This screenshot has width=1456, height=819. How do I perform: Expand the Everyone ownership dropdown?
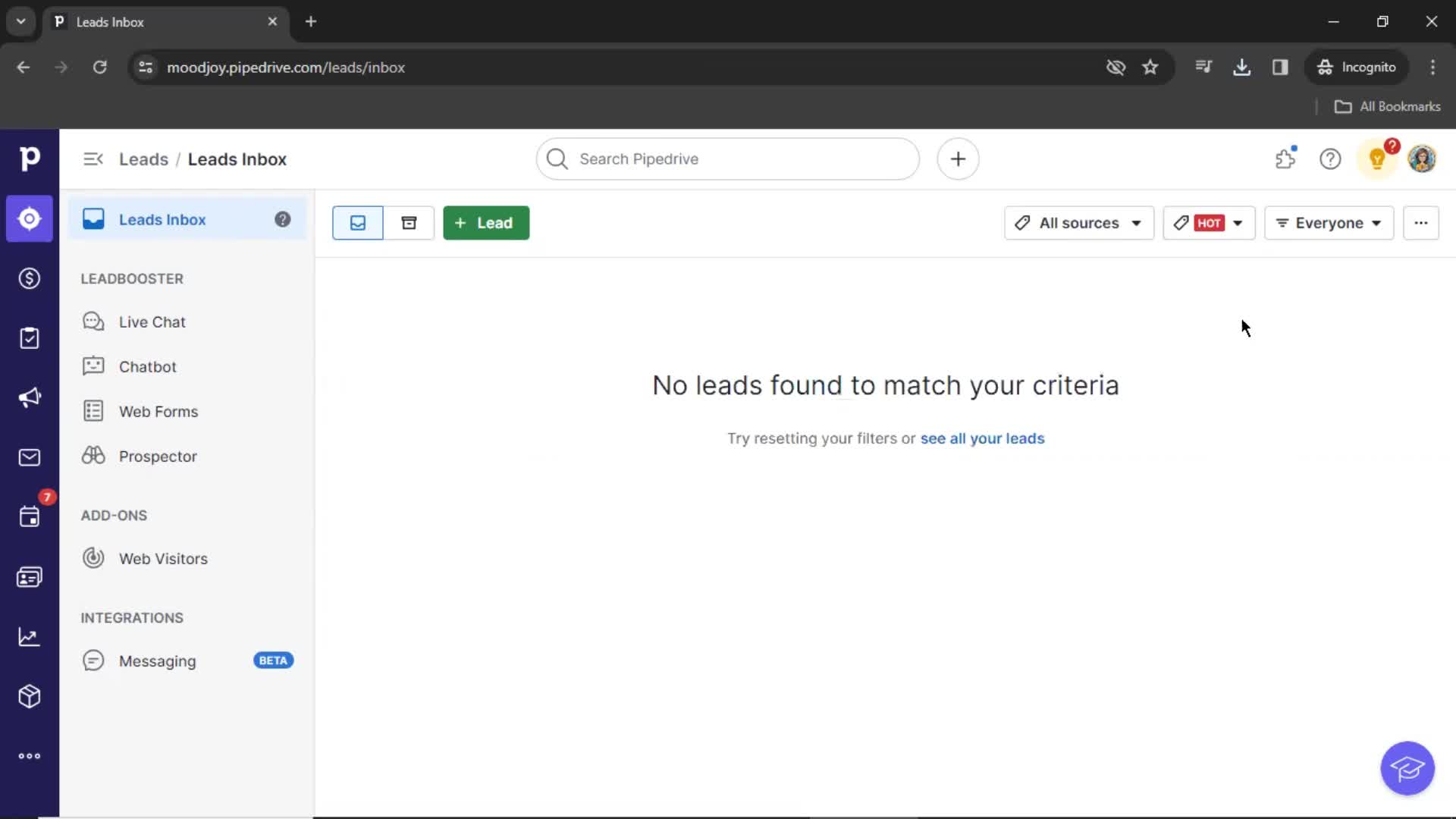[x=1329, y=222]
